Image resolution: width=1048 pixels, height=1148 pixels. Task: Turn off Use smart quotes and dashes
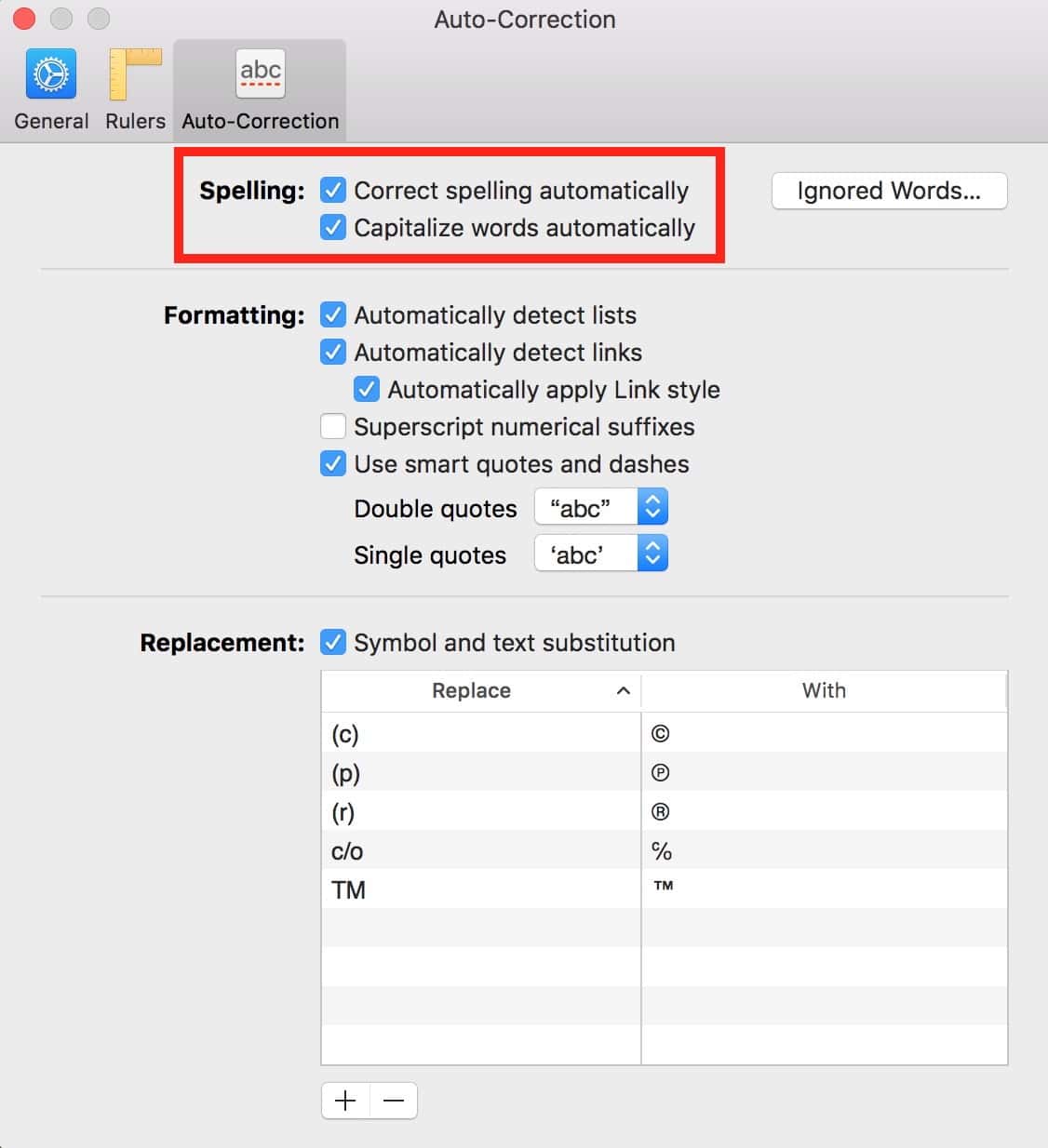pos(333,464)
